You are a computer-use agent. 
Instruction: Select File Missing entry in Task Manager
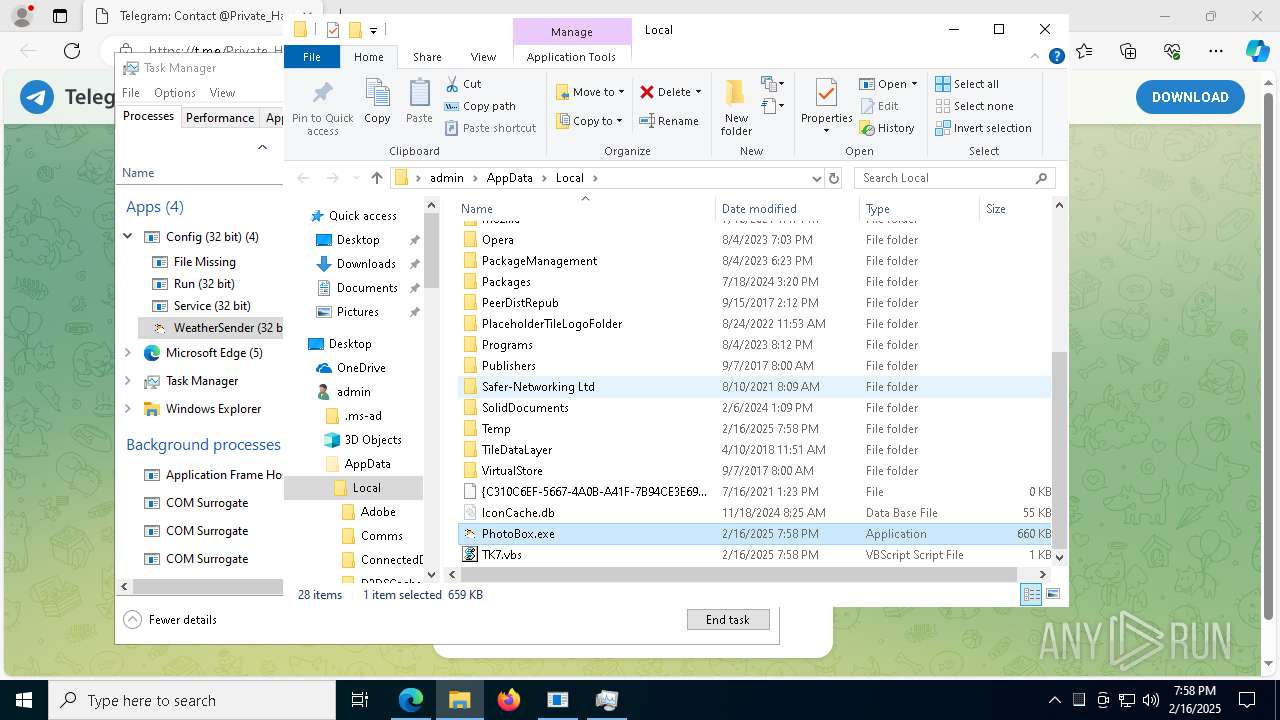(x=204, y=262)
